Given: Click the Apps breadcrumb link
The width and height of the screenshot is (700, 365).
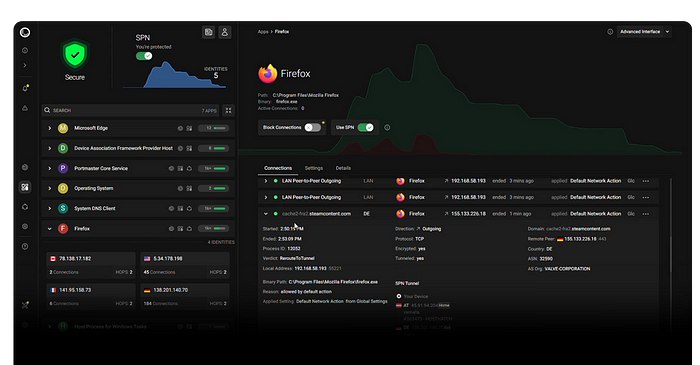Looking at the screenshot, I should coord(263,32).
